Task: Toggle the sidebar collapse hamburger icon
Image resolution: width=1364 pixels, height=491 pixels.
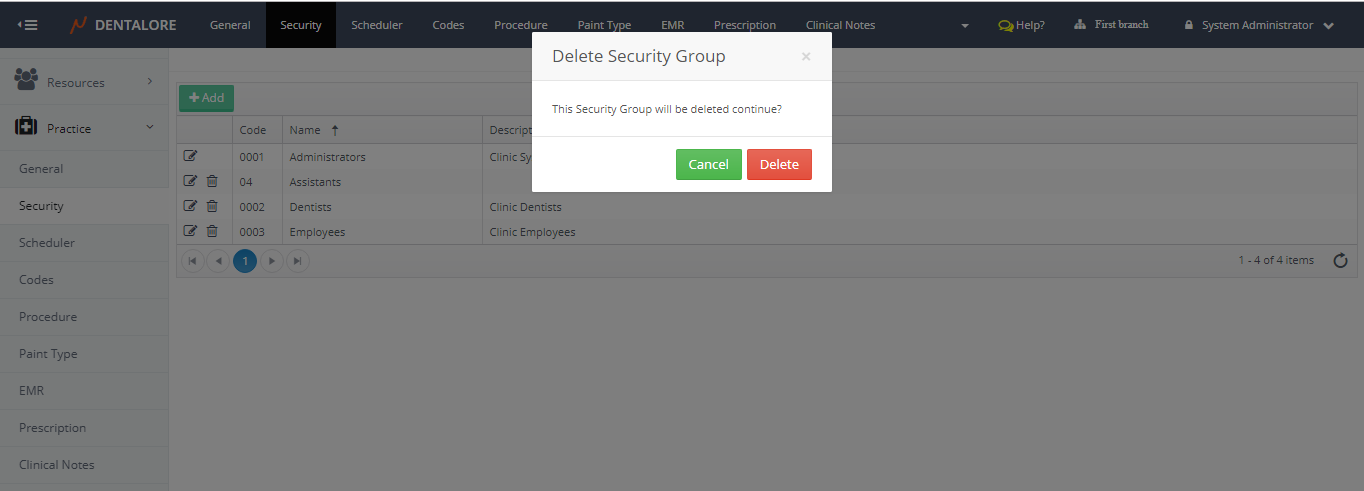Action: (x=28, y=25)
